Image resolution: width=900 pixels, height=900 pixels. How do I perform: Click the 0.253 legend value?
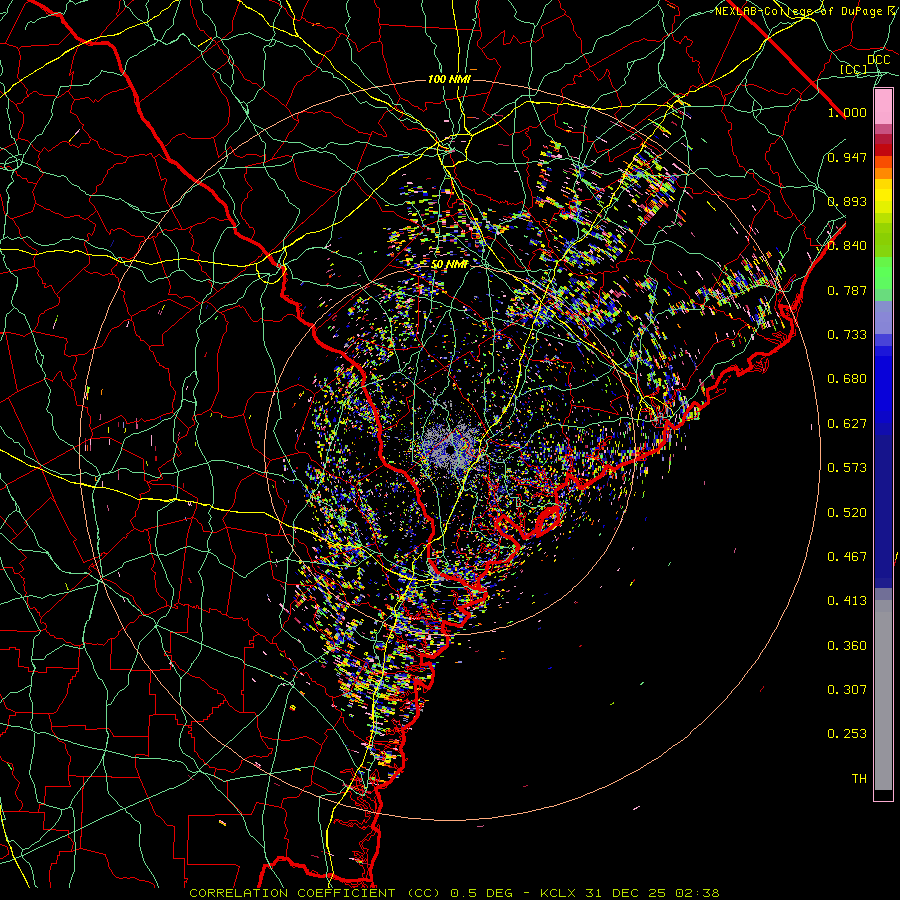click(x=847, y=734)
